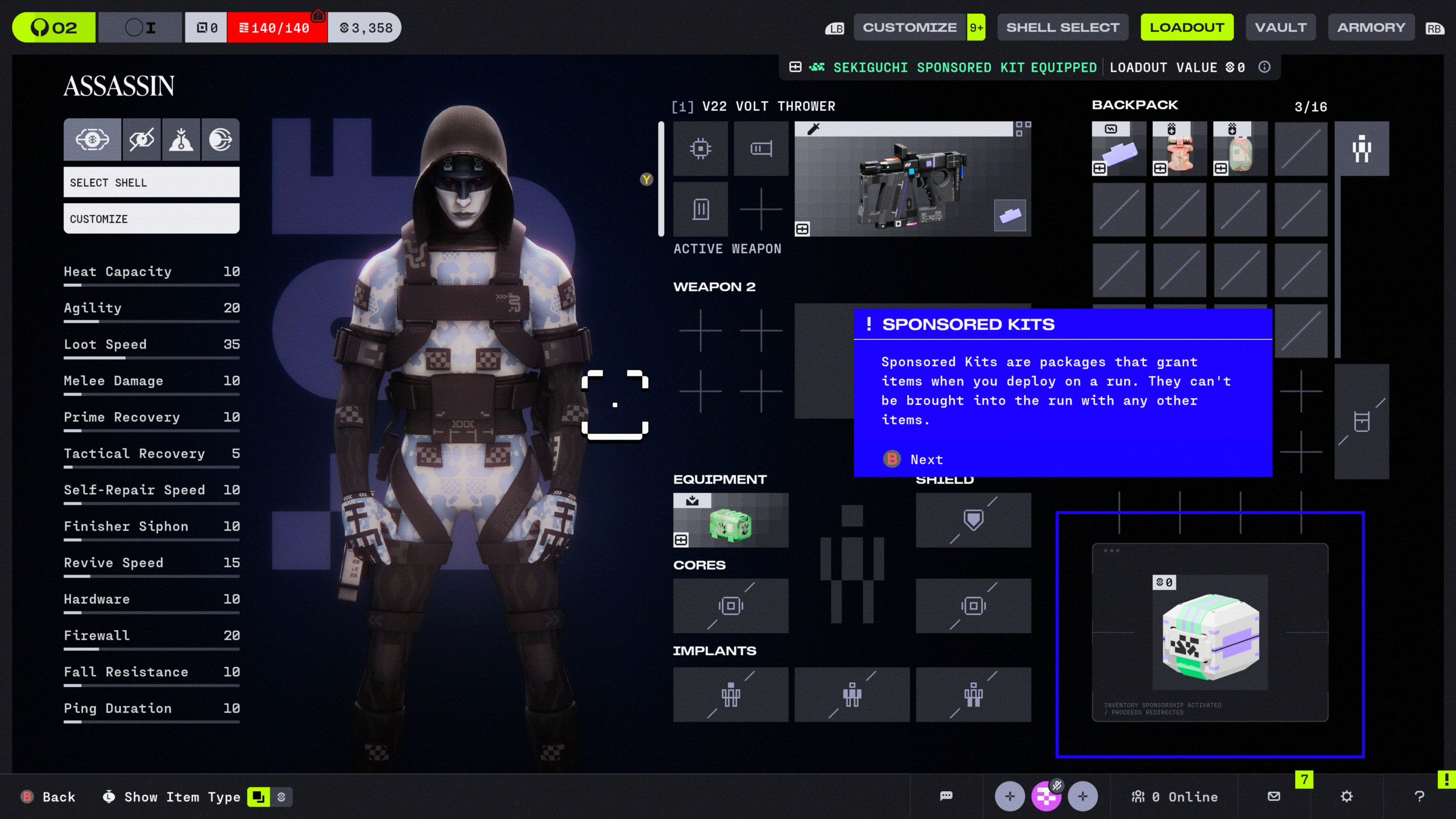The image size is (1456, 819).
Task: Click the weapon panel vertical scrollbar
Action: pos(661,179)
